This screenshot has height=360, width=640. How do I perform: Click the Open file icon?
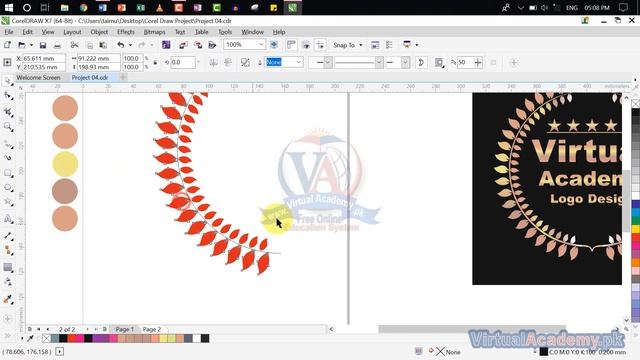point(22,45)
